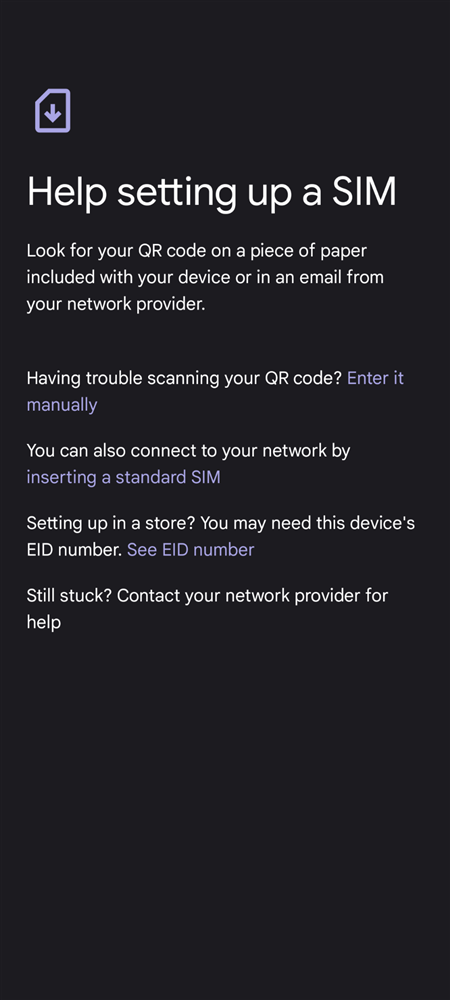Tap "You can also connect to your network by"
This screenshot has width=450, height=1000.
coord(188,450)
